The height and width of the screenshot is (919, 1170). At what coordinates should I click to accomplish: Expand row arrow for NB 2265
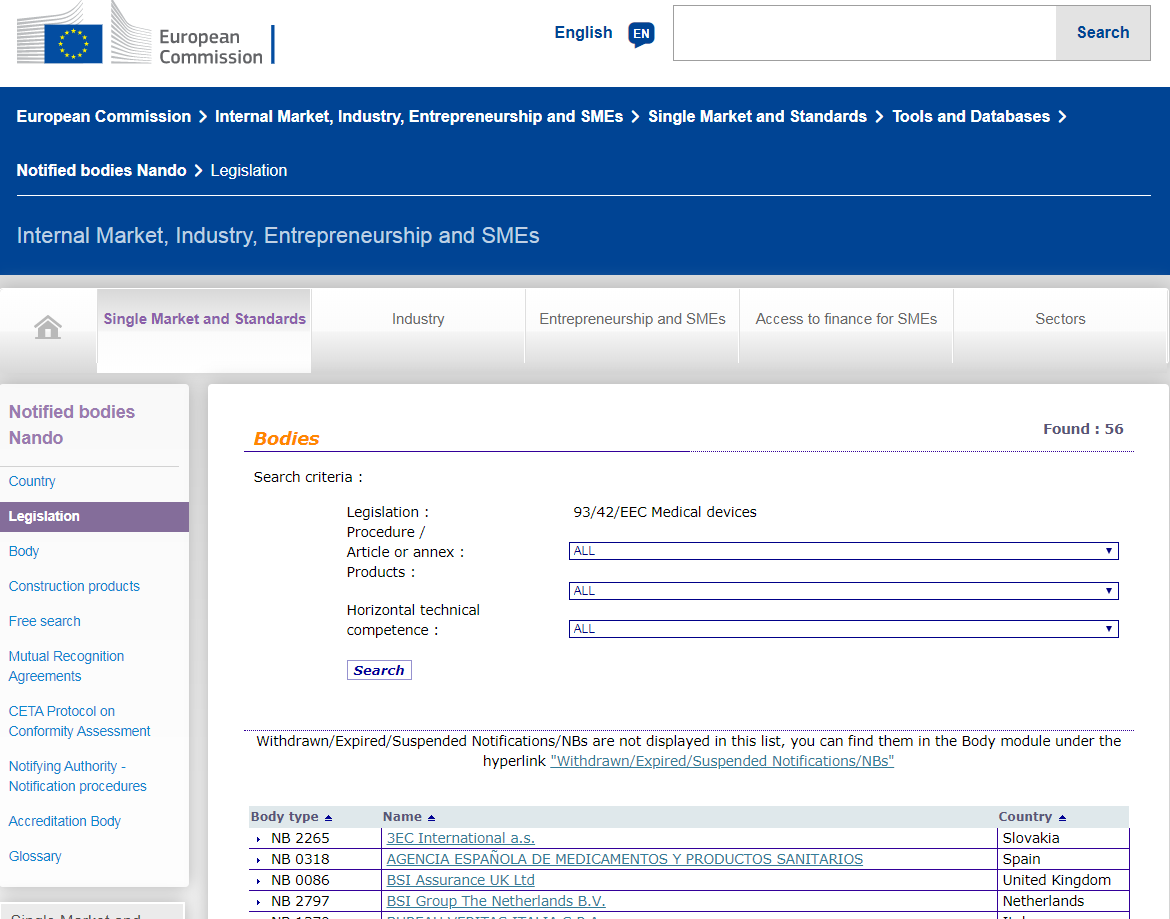(258, 839)
